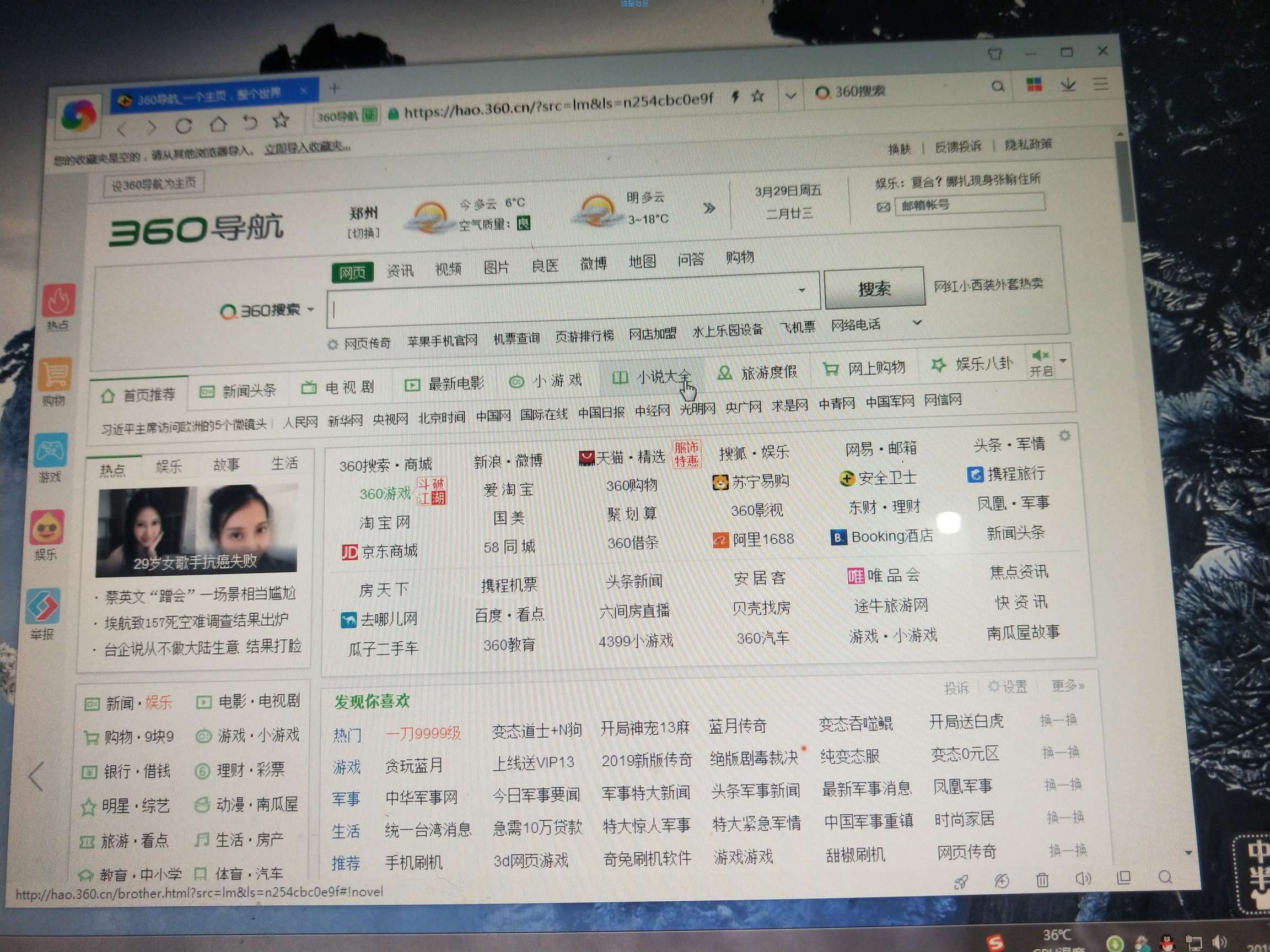Screen dimensions: 1270x952
Task: Open the browser hamburger menu
Action: pyautogui.click(x=1101, y=84)
